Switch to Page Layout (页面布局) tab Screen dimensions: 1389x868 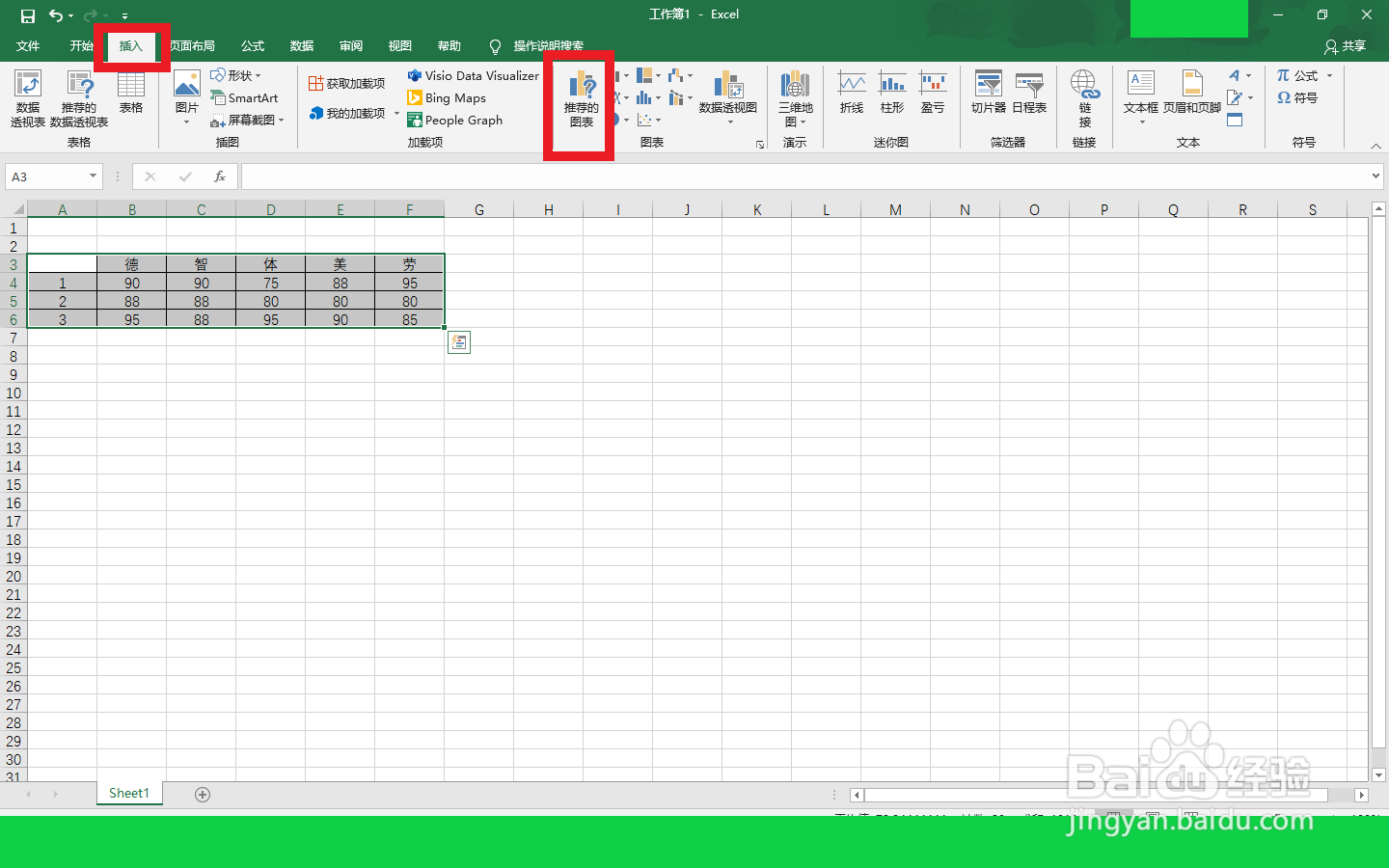192,46
